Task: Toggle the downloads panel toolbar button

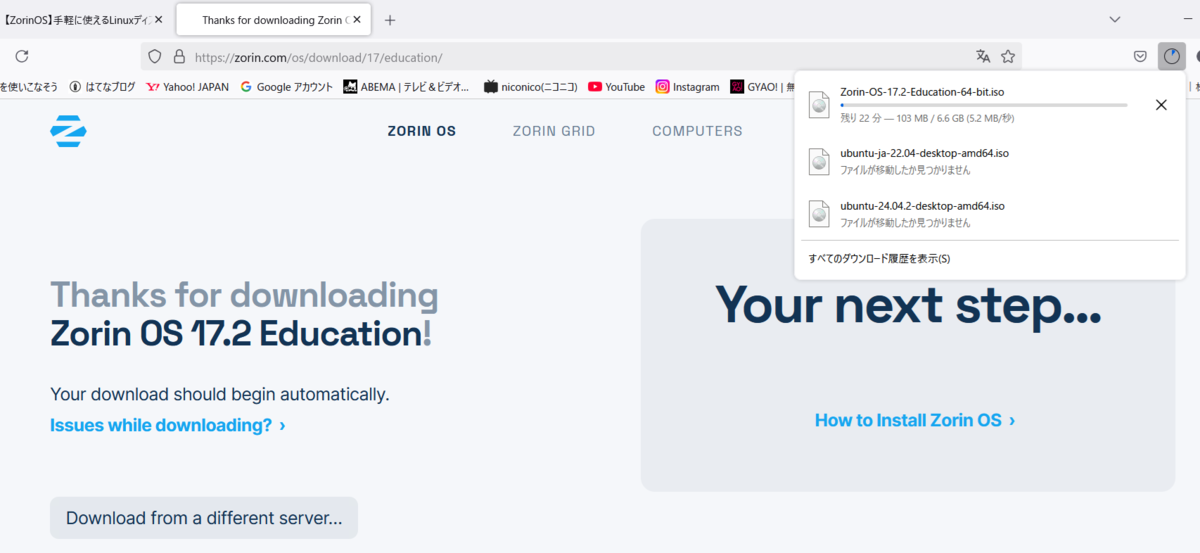Action: [x=1171, y=57]
